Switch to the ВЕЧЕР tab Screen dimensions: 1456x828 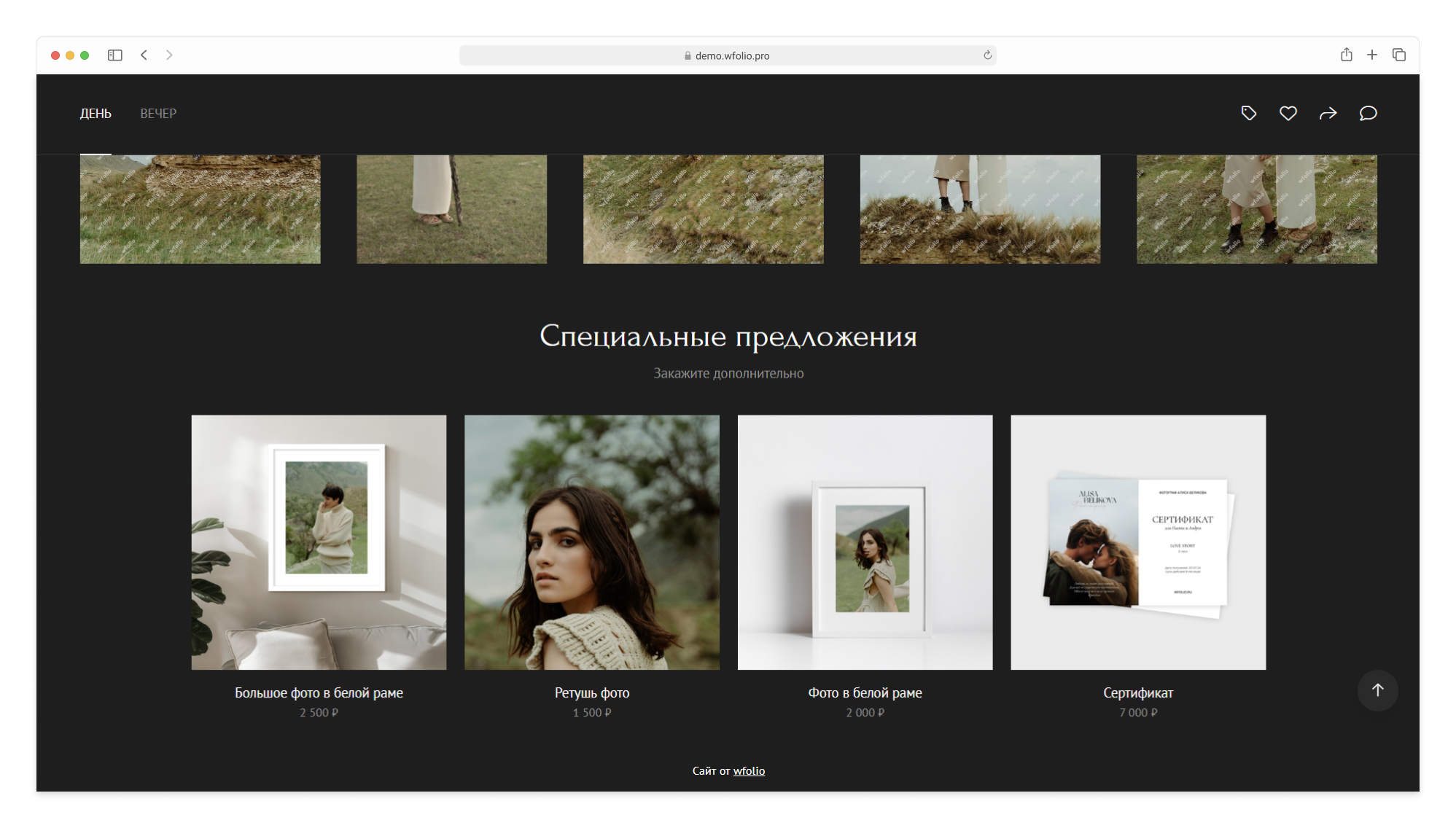click(158, 114)
